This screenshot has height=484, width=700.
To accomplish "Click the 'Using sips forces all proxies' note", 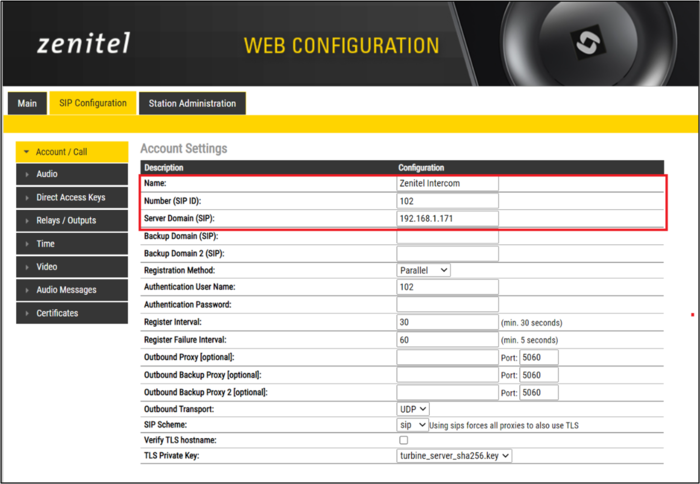I will coord(504,426).
